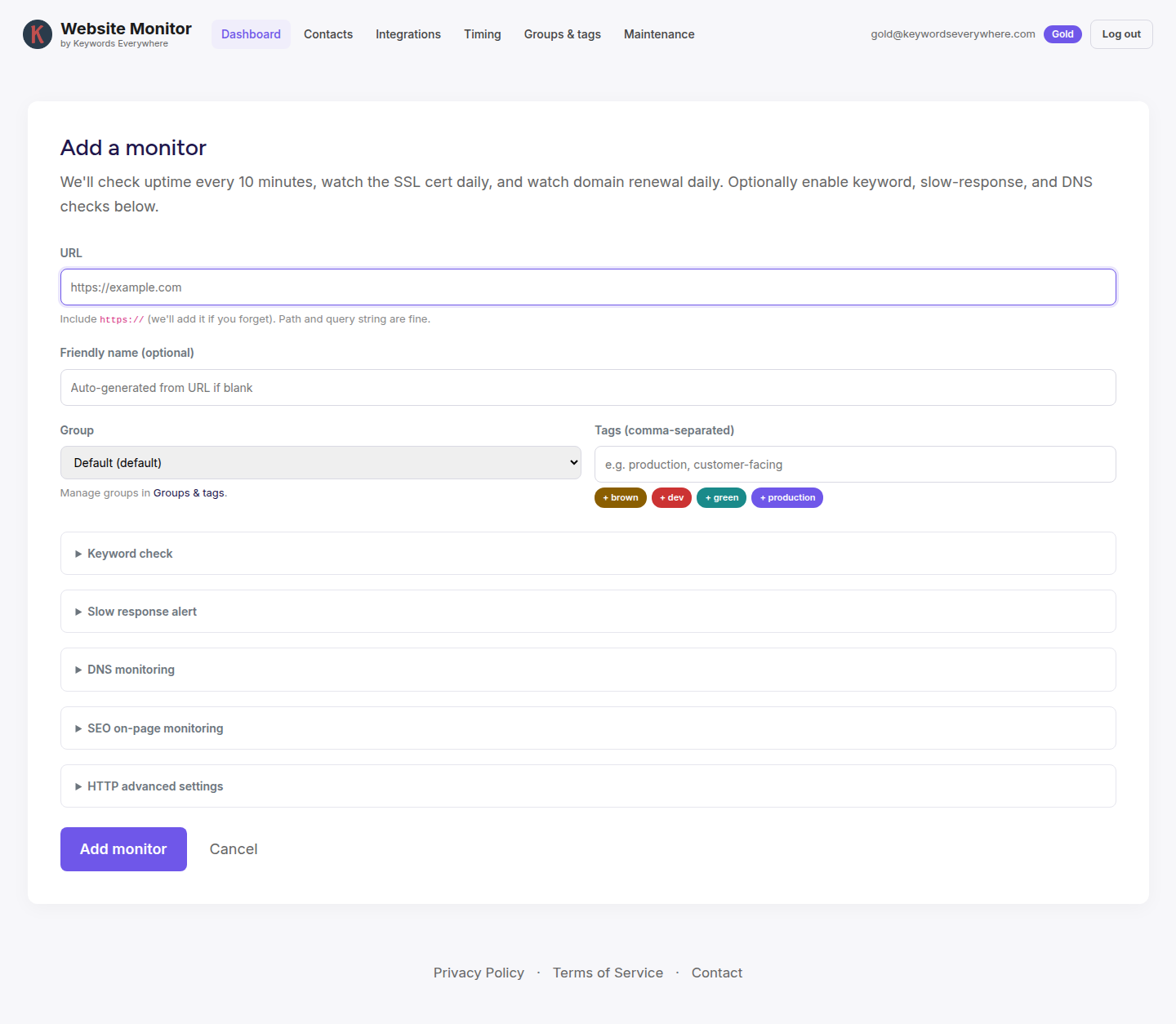Add the red dev tag chip
The height and width of the screenshot is (1024, 1176).
671,498
